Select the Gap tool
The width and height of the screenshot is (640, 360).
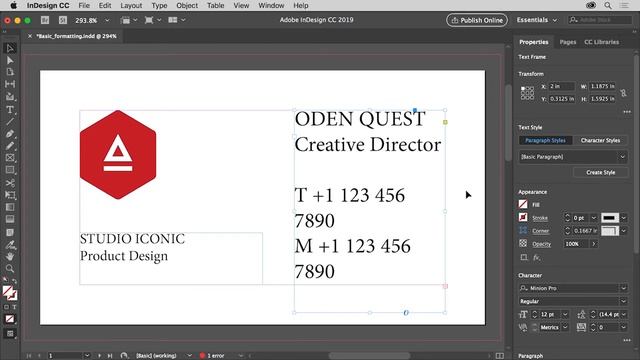[10, 84]
